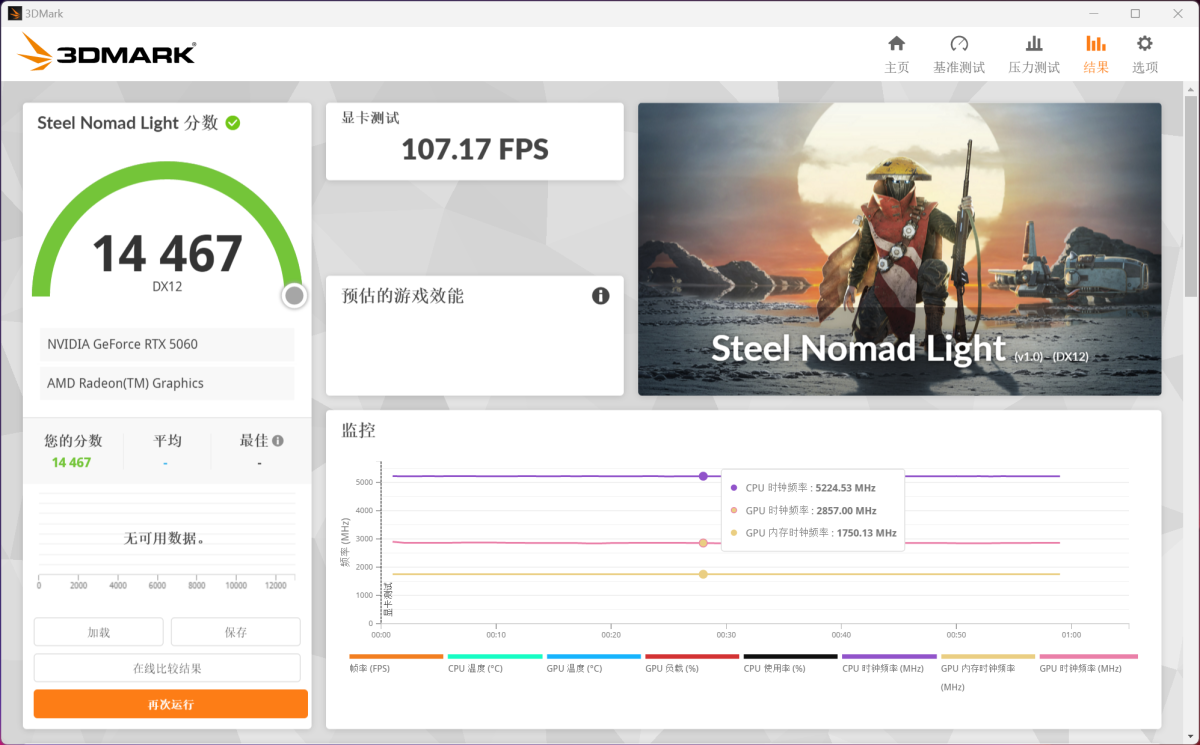Screen dimensions: 1200x745
Task: Click the orange 再次运行 button
Action: click(171, 704)
